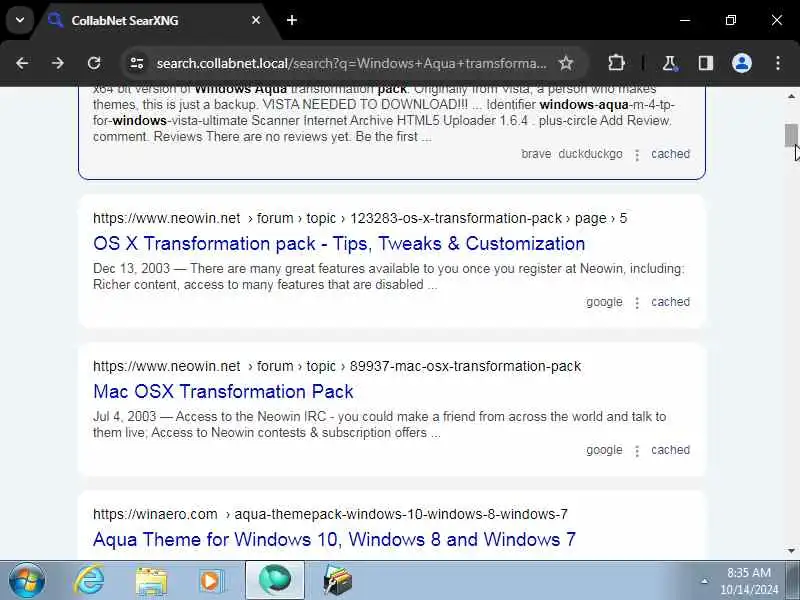
Task: Open Mac OSX Transformation Pack result
Action: pos(223,391)
